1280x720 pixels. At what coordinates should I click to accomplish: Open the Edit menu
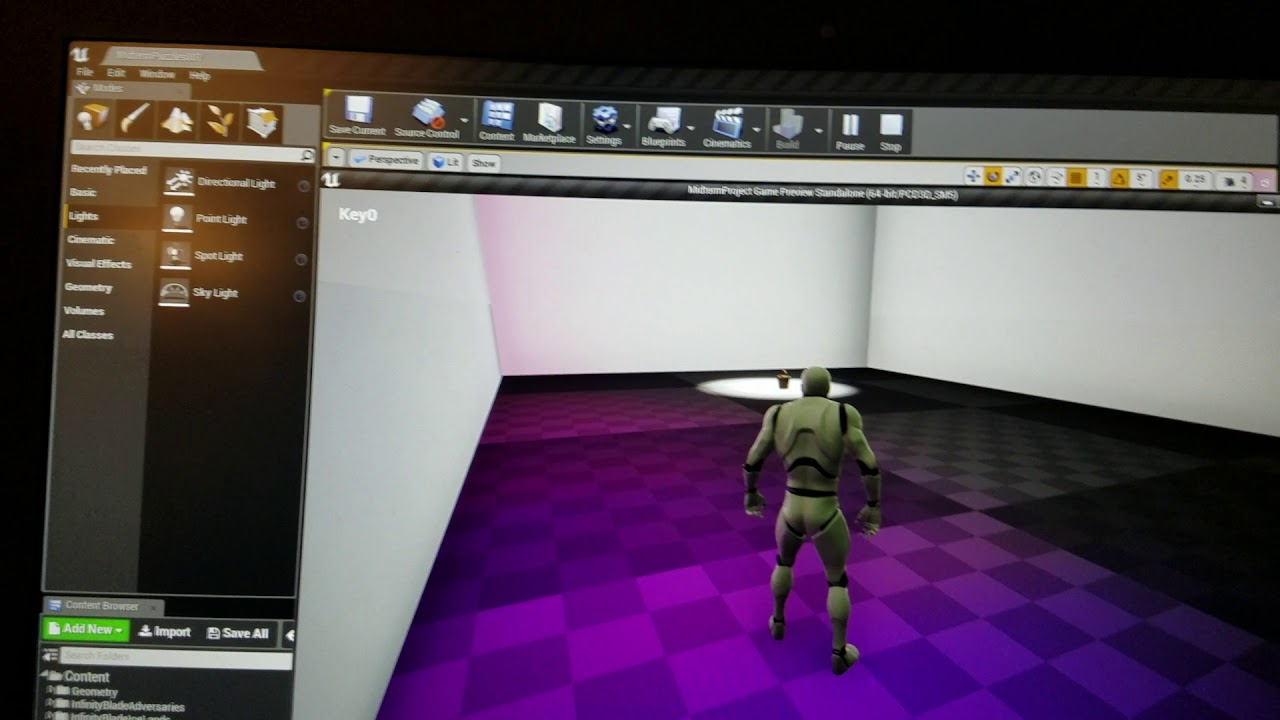coord(116,73)
